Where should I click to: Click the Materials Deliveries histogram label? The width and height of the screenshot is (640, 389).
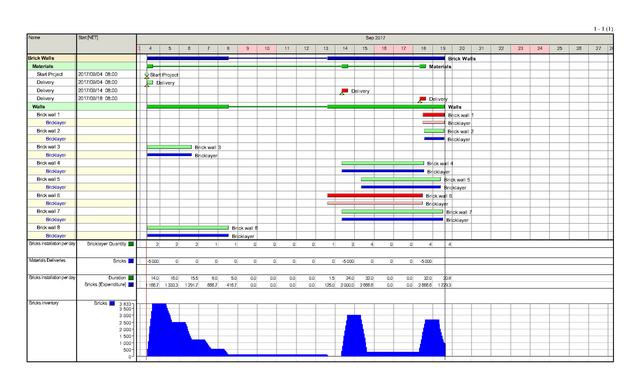47,260
